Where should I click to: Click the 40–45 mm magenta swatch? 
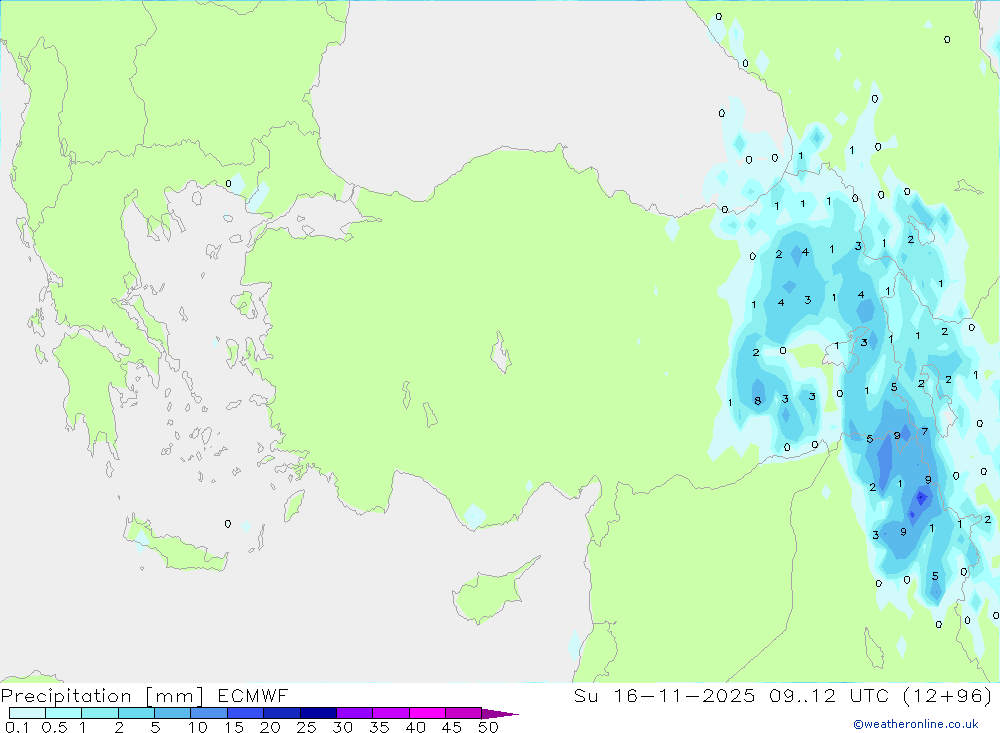(427, 713)
